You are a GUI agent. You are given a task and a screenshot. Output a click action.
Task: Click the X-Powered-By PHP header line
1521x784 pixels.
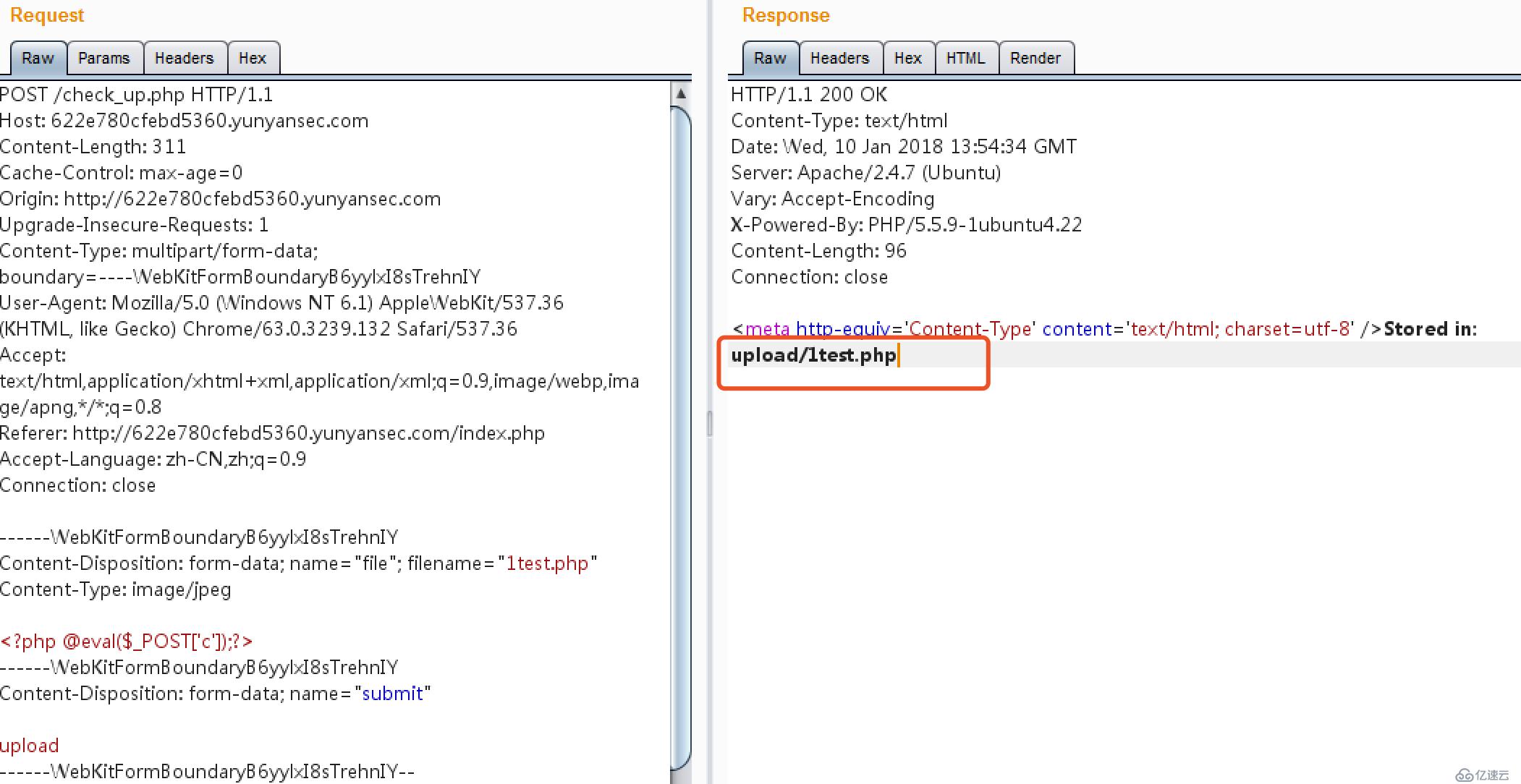point(907,225)
